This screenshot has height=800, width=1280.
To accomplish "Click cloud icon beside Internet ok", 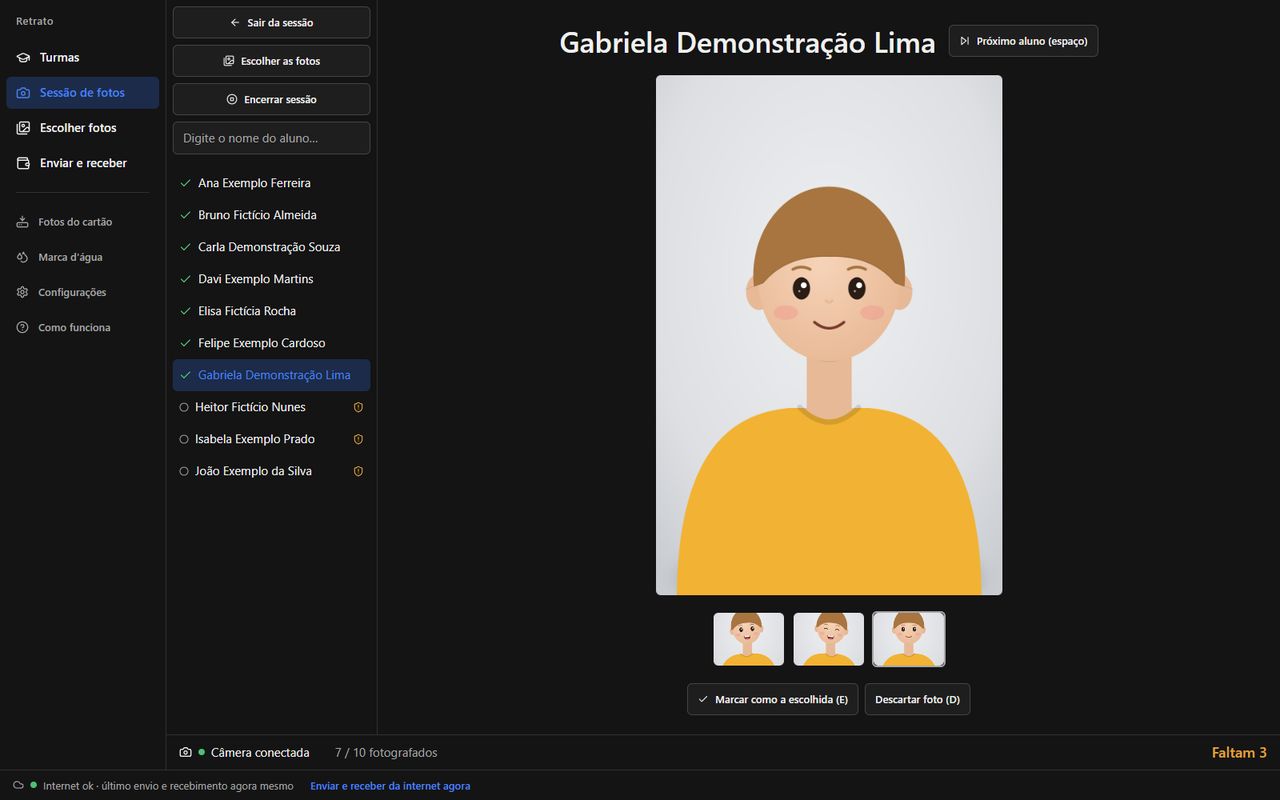I will [18, 786].
